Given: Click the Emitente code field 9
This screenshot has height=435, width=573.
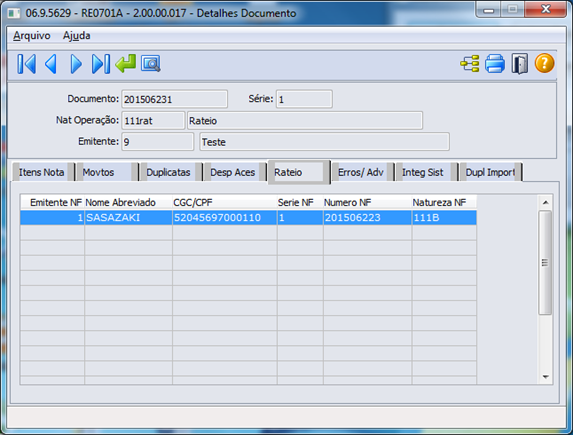Looking at the screenshot, I should (158, 141).
